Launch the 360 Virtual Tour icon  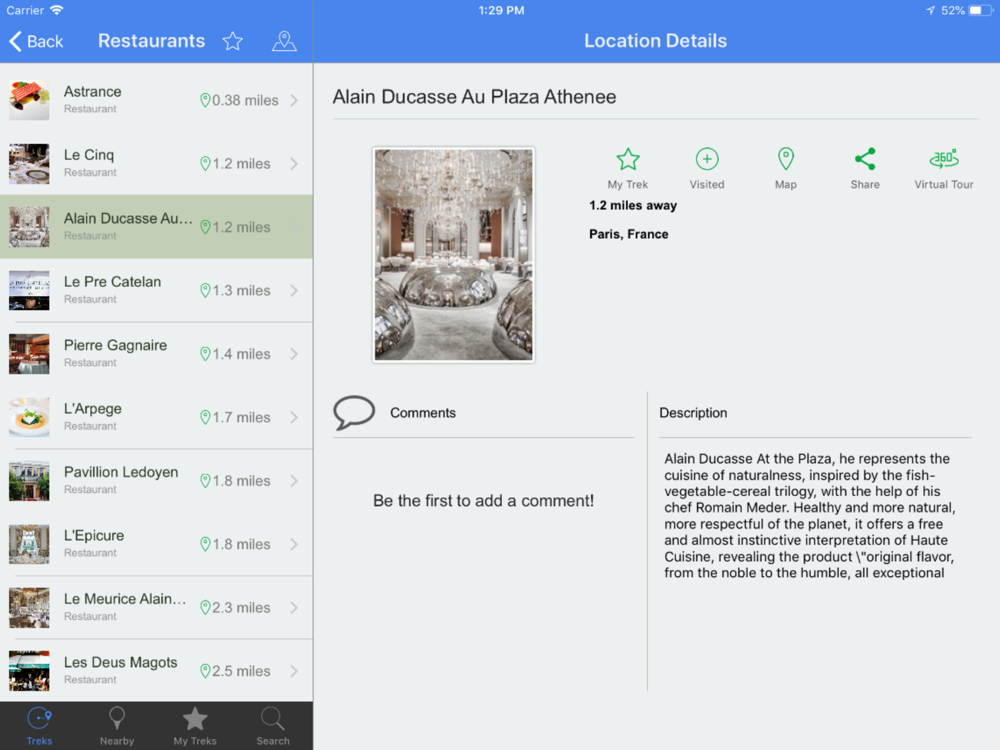(x=944, y=159)
